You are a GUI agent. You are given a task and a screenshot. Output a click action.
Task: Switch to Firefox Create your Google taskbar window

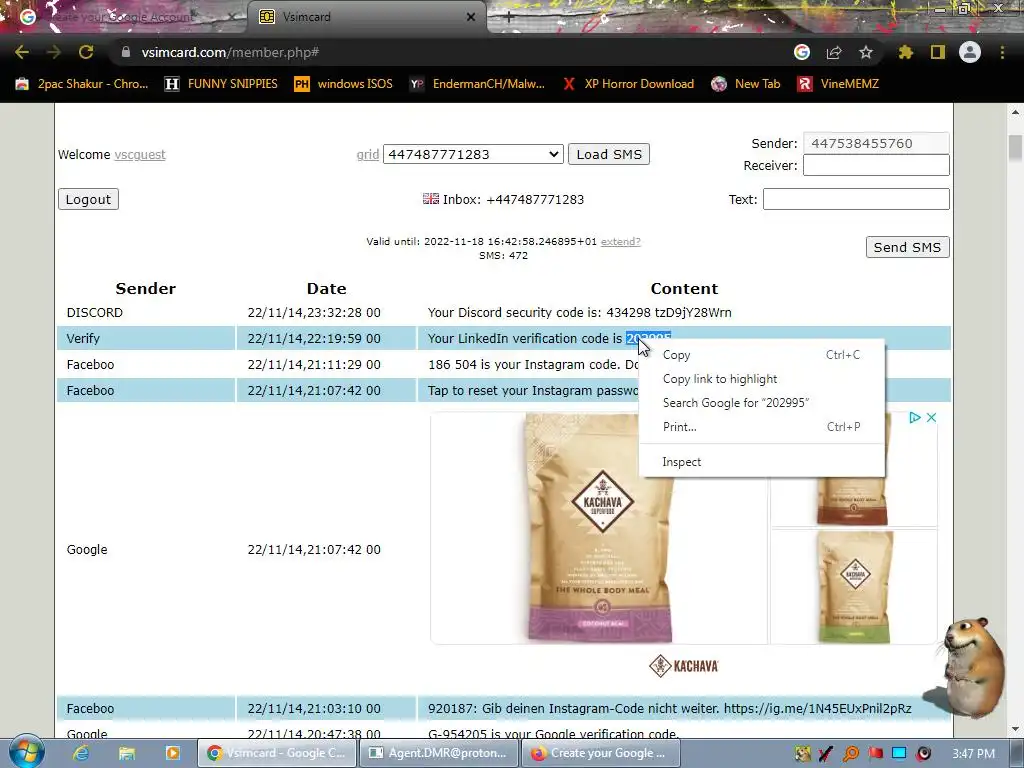[601, 753]
